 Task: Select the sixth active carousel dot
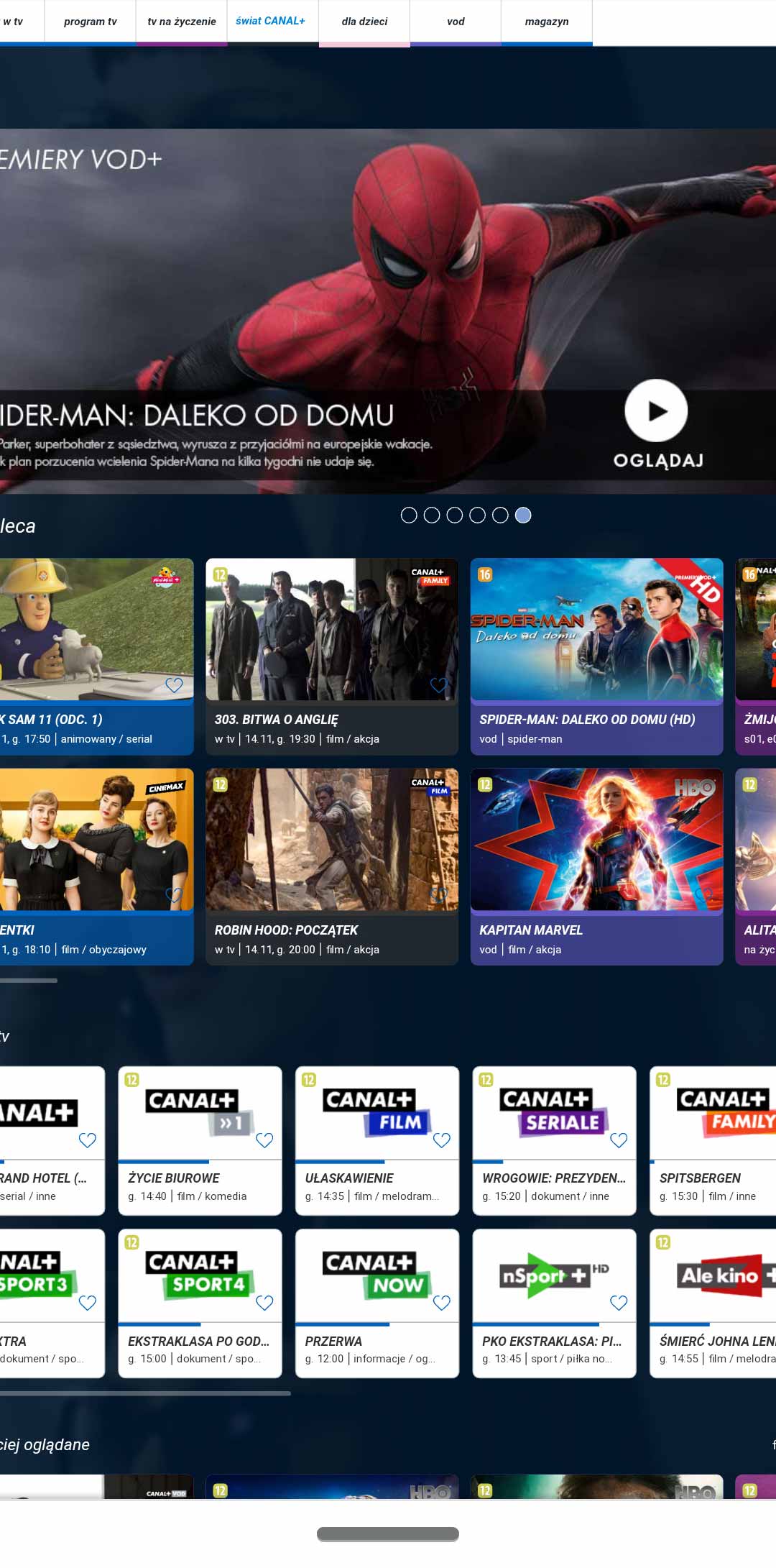(524, 515)
